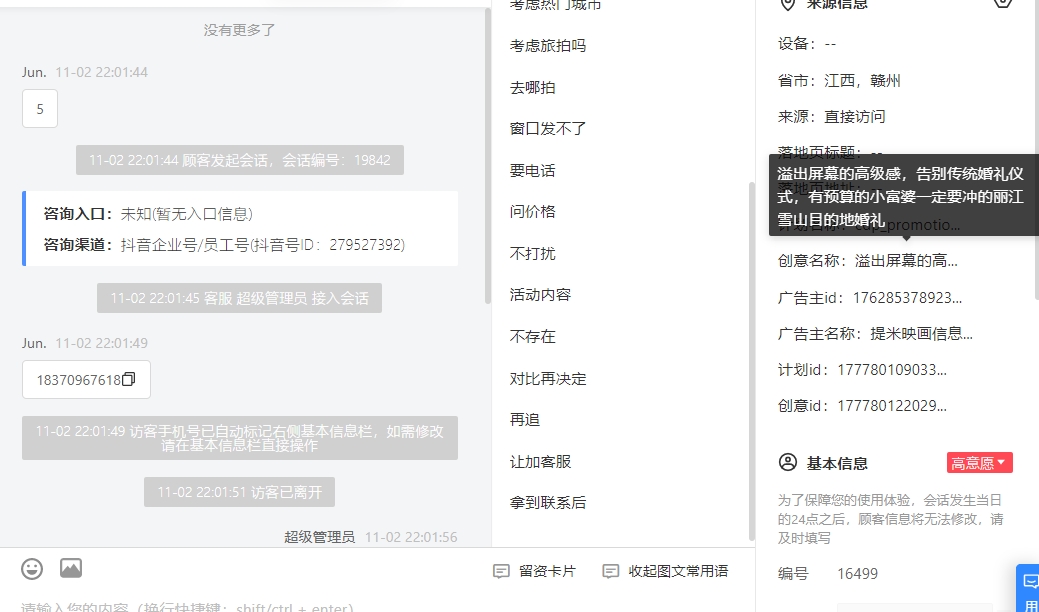Click notice 客服 超级管理员 接入会话
Viewport: 1039px width, 612px height.
click(x=239, y=298)
